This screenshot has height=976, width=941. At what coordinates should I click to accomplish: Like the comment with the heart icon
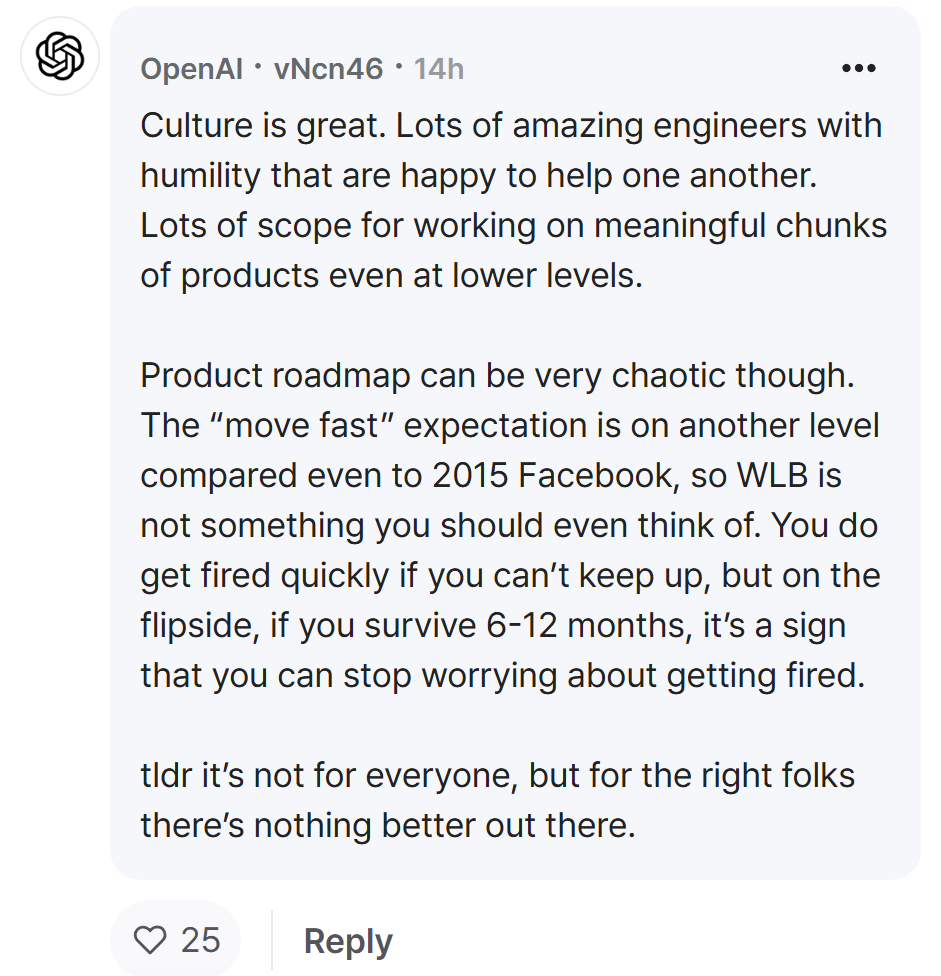click(x=150, y=939)
